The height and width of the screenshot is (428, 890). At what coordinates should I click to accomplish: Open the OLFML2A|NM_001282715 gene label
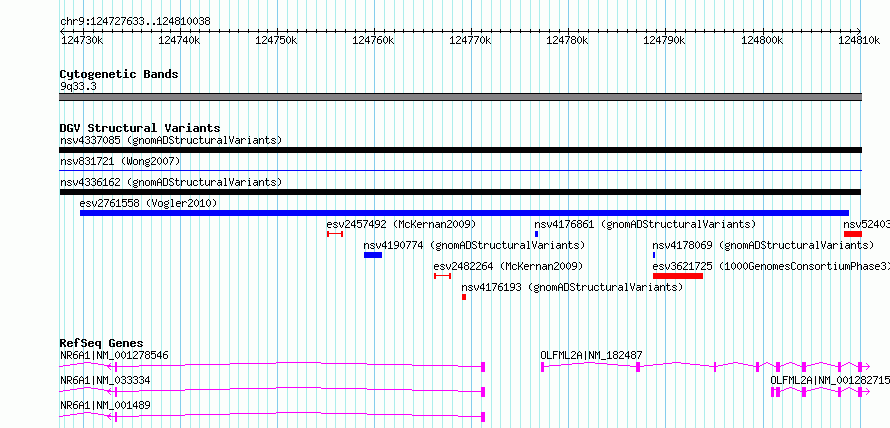830,380
